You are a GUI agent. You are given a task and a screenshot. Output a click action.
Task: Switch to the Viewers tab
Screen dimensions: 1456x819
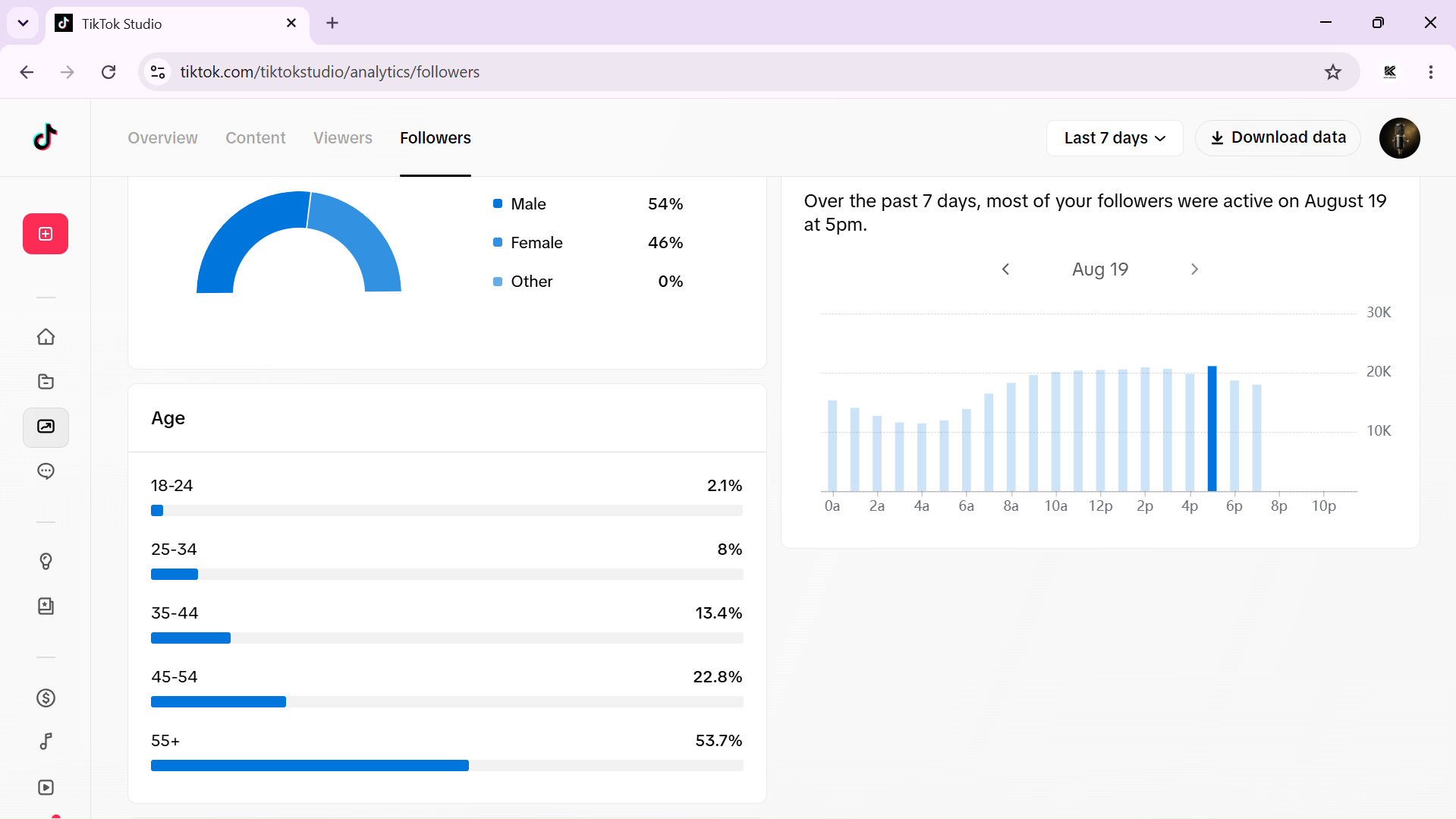coord(343,138)
